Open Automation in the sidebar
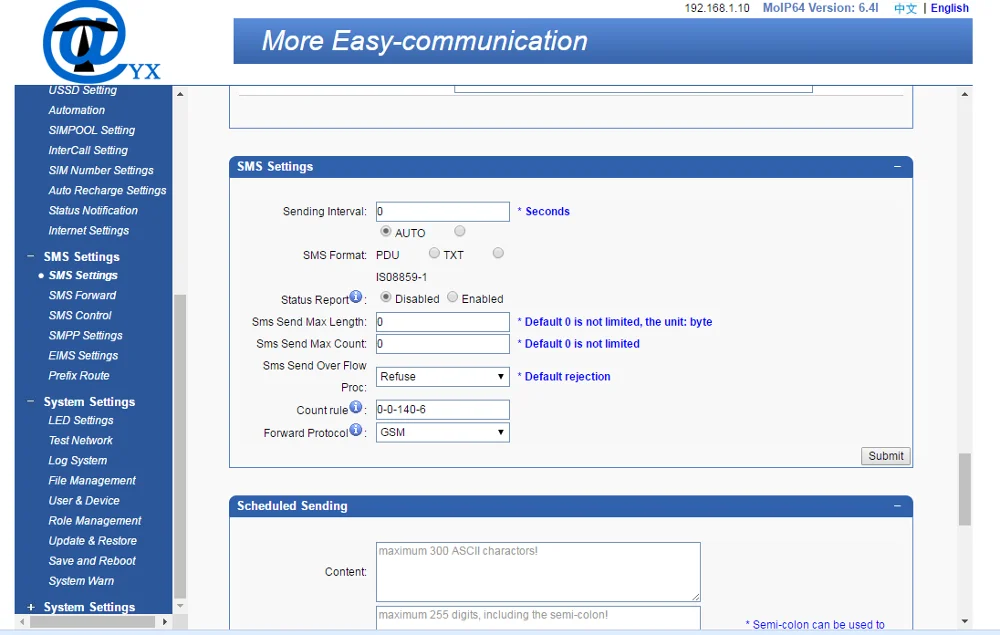1000x635 pixels. coord(77,110)
